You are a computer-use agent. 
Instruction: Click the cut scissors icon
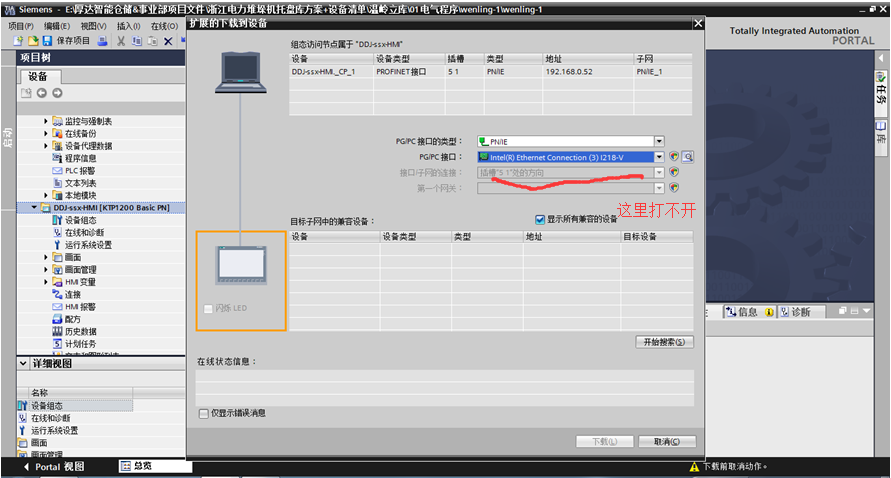(x=121, y=41)
